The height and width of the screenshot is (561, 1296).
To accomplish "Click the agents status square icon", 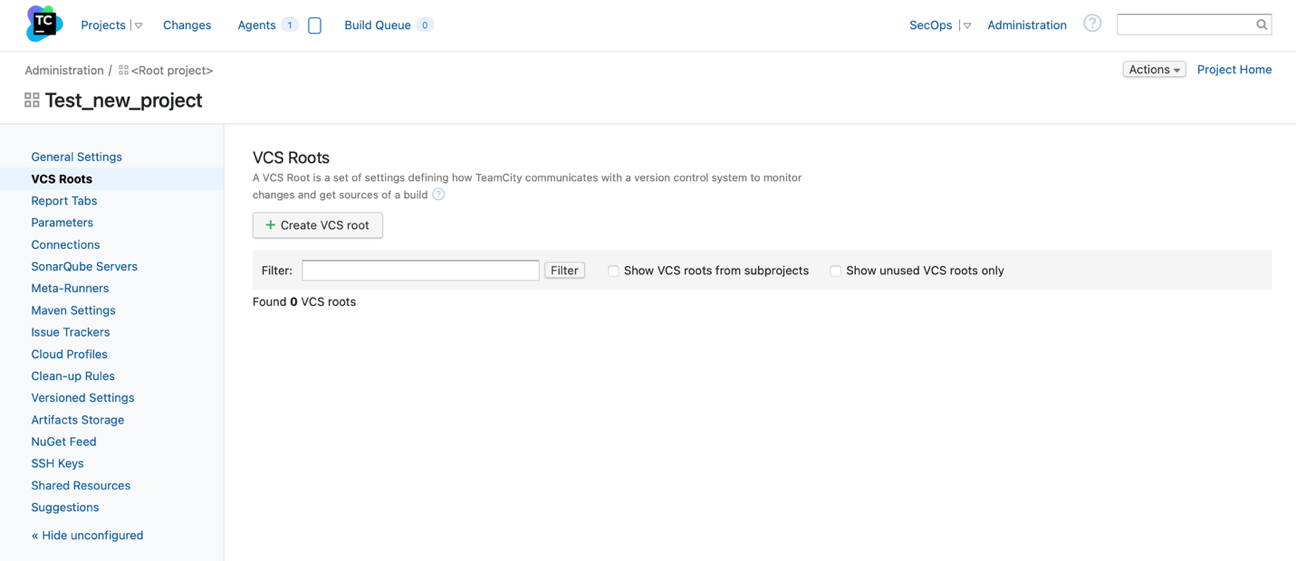I will (314, 25).
